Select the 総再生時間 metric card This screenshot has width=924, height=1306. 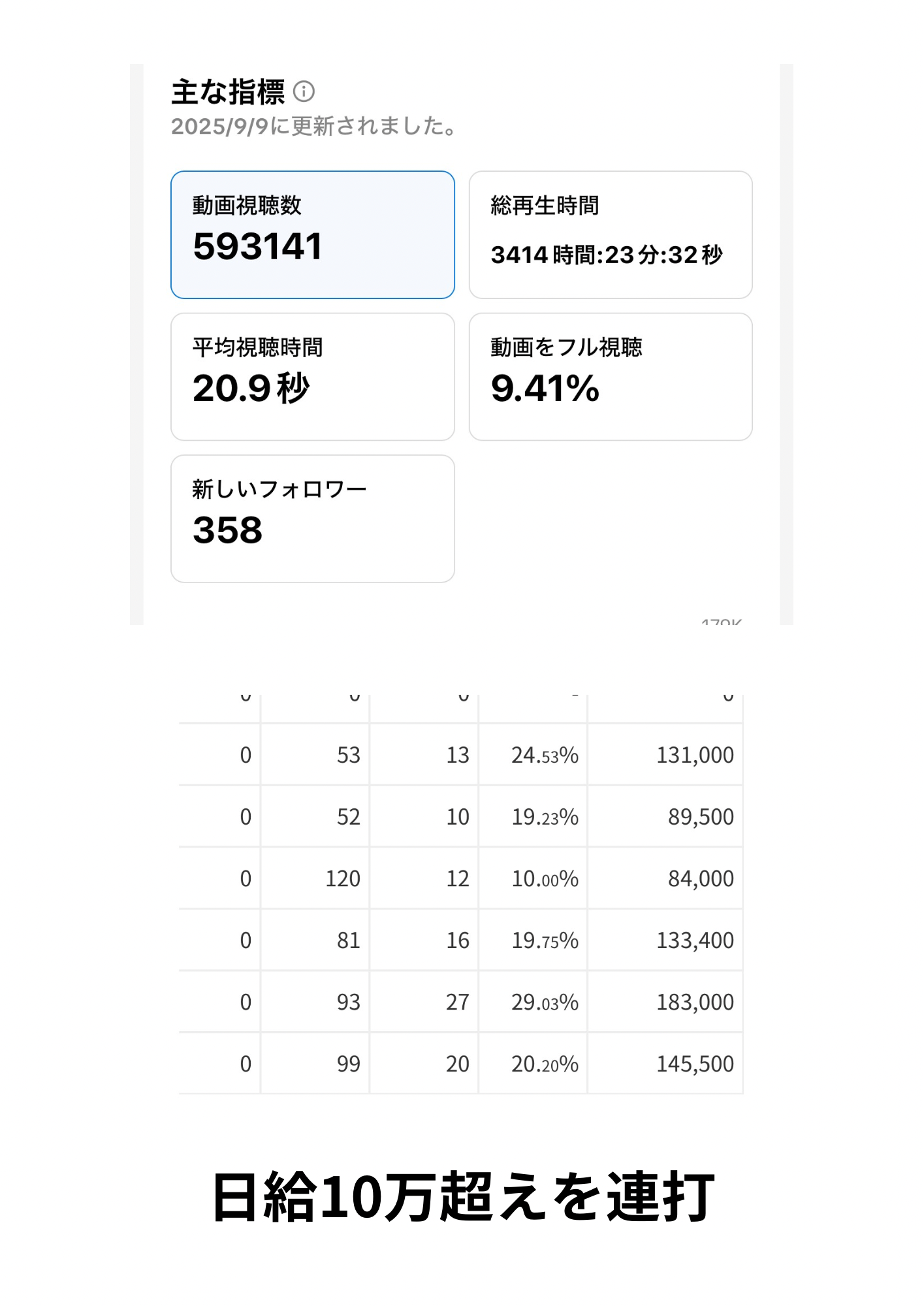(610, 234)
